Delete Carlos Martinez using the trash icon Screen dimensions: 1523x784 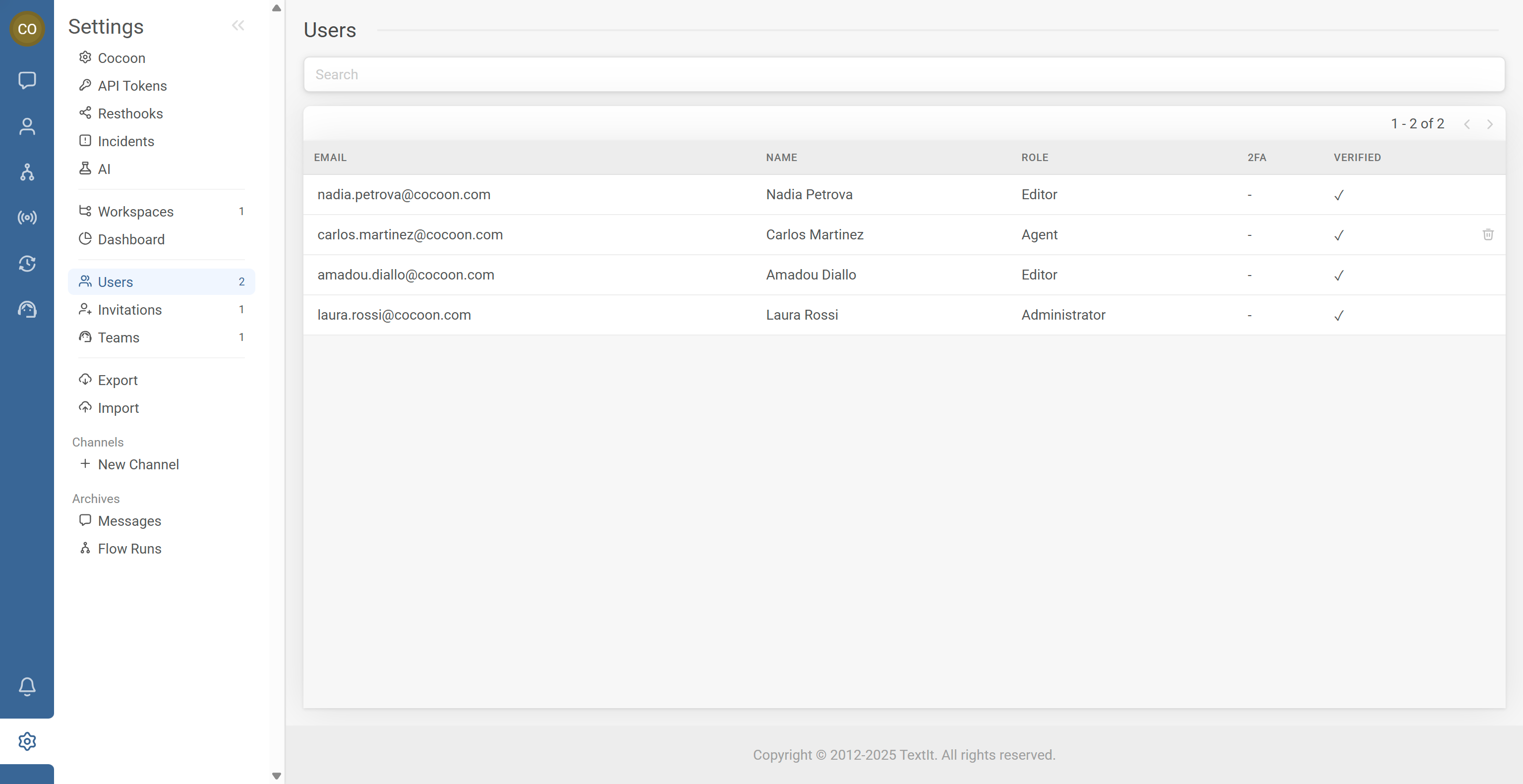(x=1488, y=234)
